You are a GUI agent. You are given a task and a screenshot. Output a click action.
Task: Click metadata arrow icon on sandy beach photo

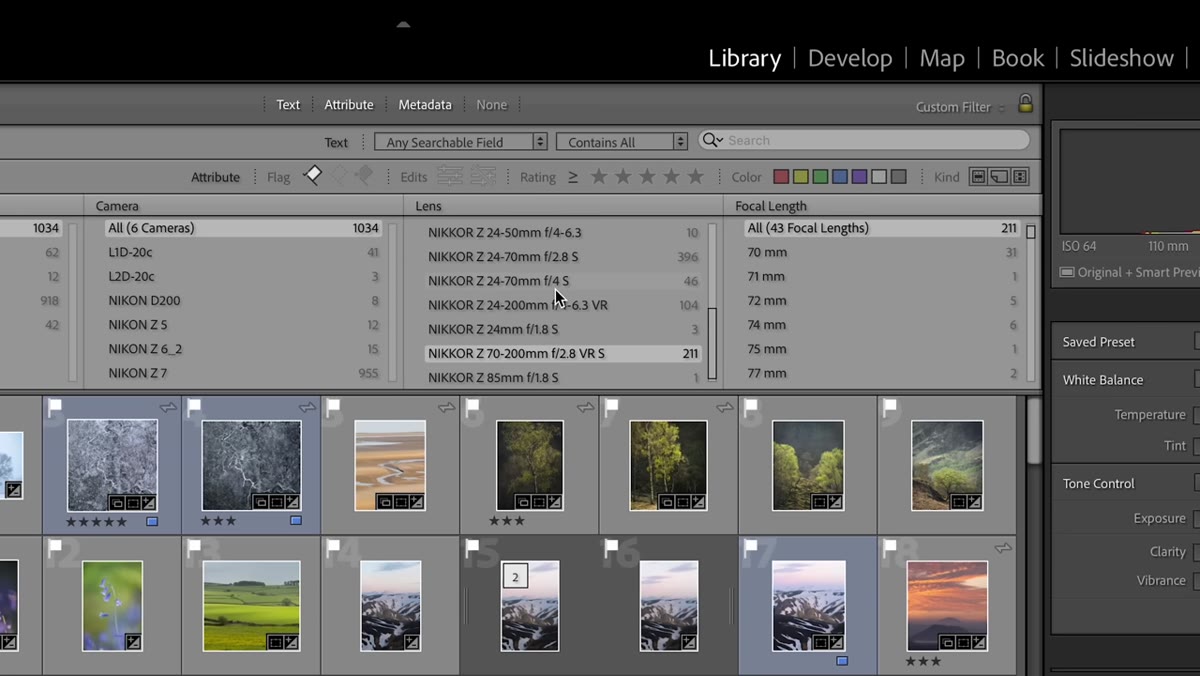tap(446, 407)
